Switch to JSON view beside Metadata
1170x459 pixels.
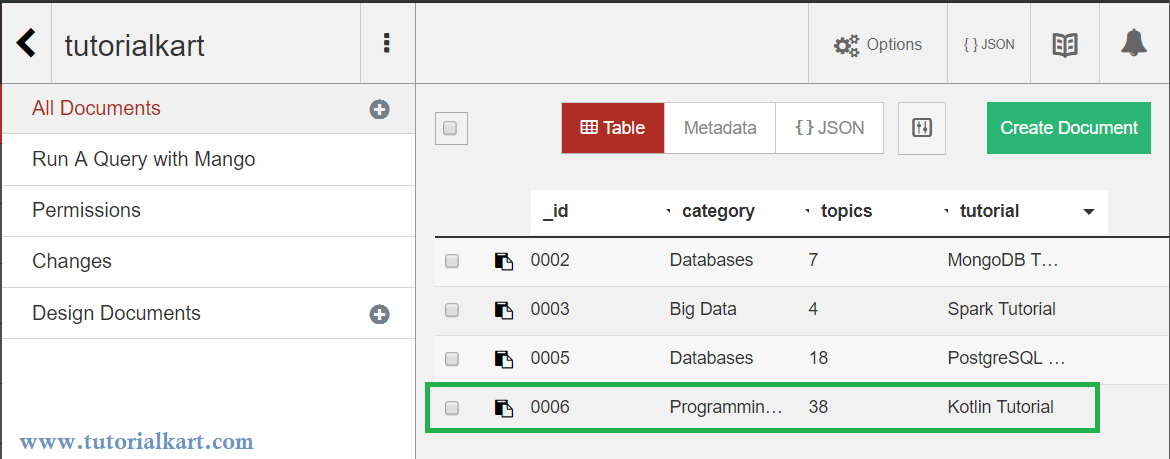tap(830, 128)
